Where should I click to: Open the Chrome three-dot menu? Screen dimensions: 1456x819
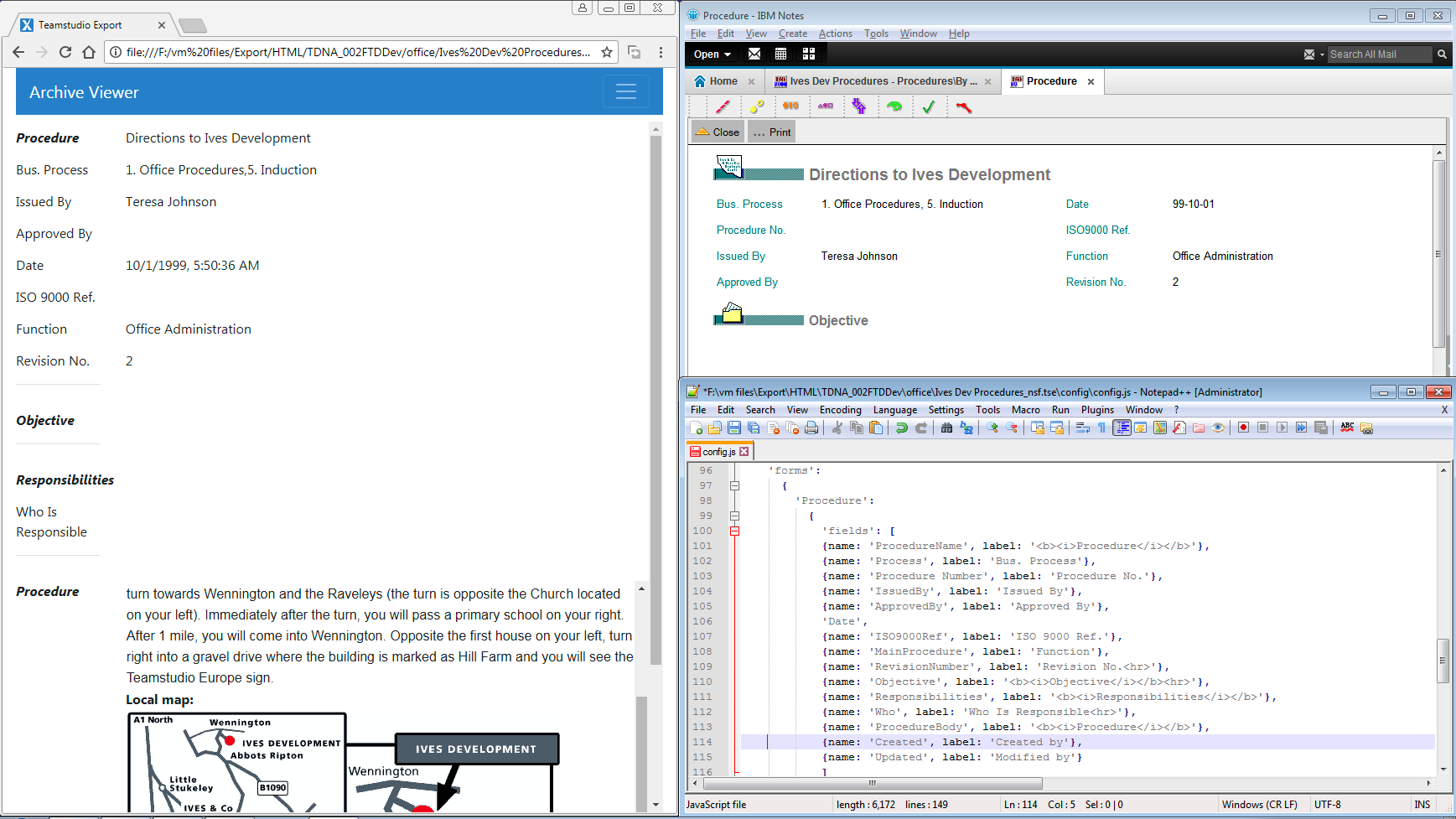(661, 52)
